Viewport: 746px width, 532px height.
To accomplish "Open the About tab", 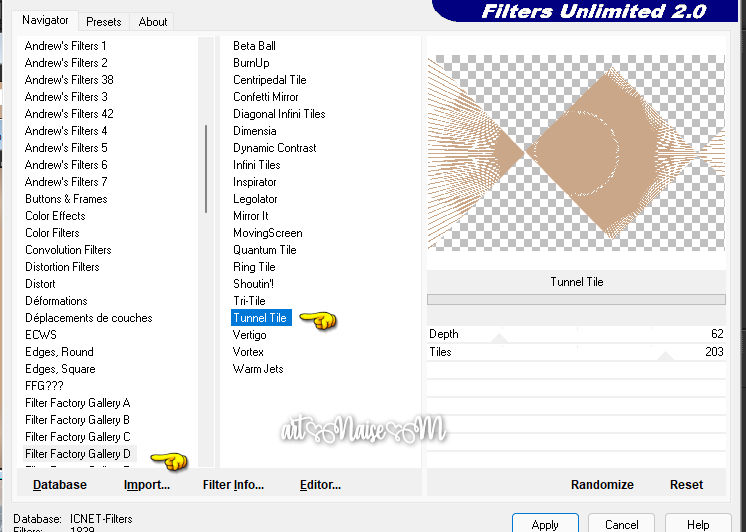I will [153, 22].
